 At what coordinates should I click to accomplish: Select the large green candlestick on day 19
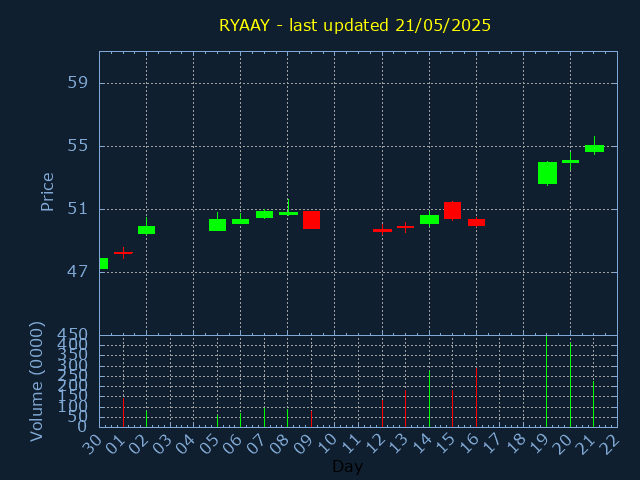coord(547,173)
